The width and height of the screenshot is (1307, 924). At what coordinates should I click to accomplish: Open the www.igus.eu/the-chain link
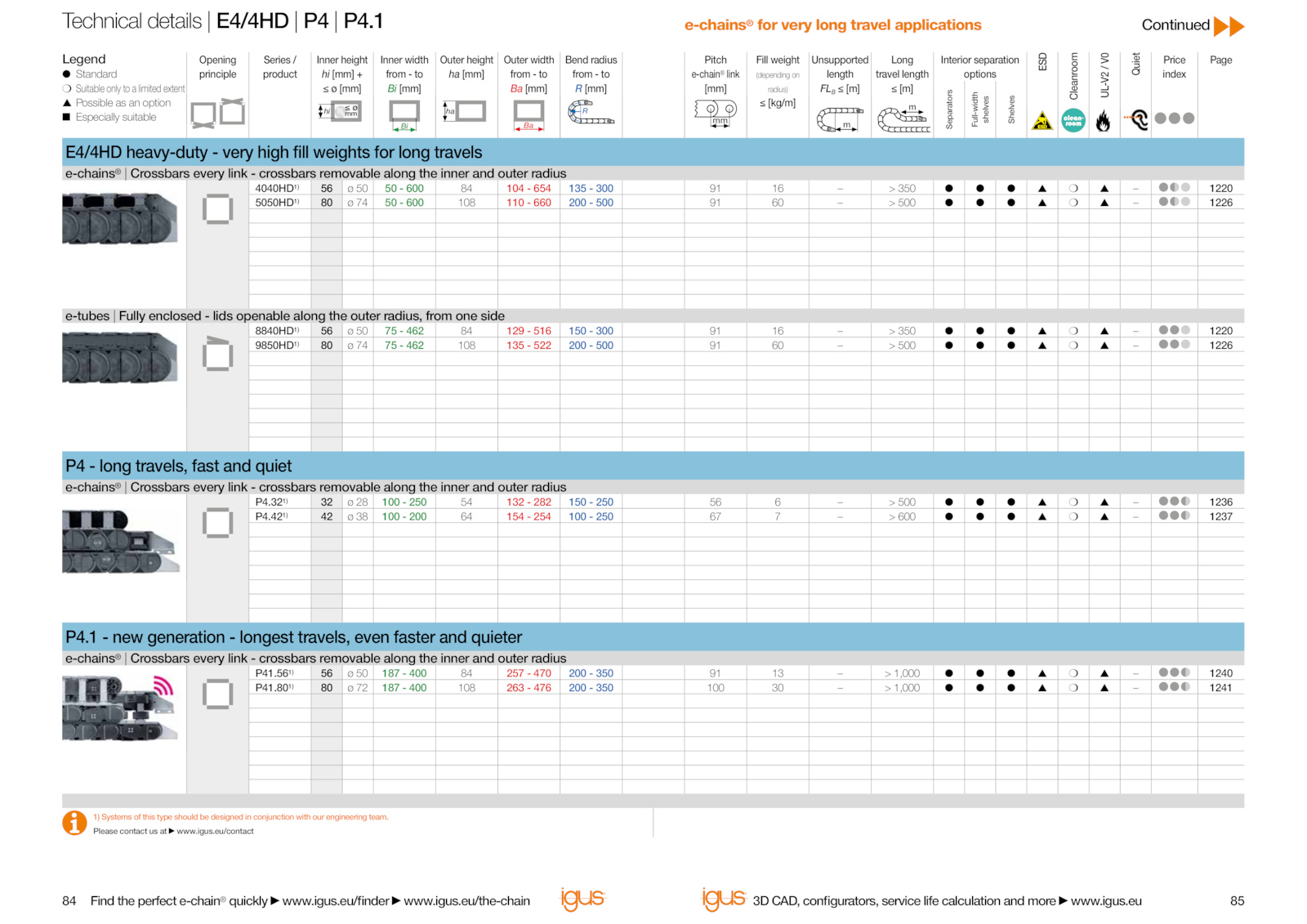pyautogui.click(x=467, y=901)
